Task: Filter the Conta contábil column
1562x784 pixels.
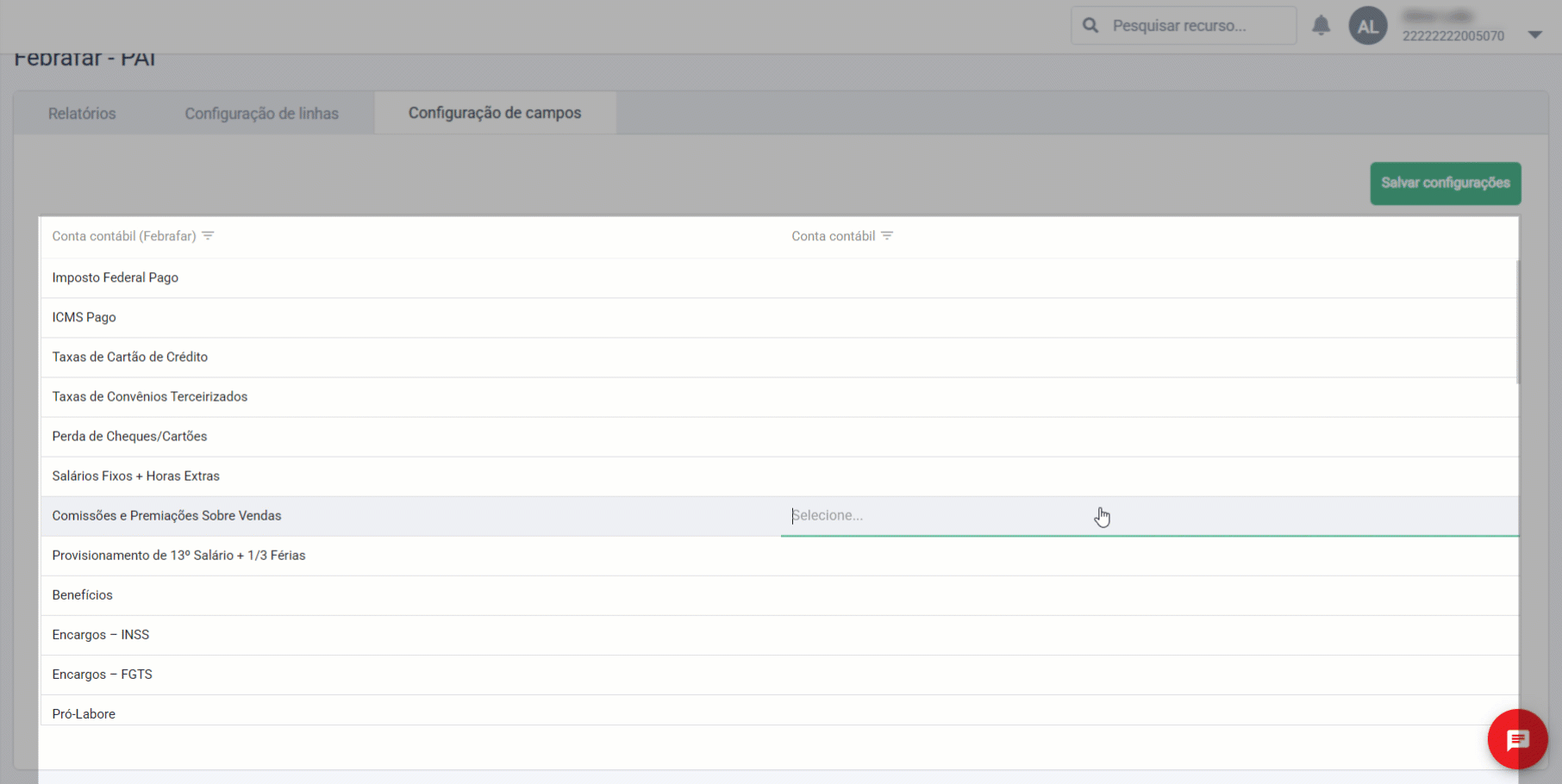Action: [x=887, y=236]
